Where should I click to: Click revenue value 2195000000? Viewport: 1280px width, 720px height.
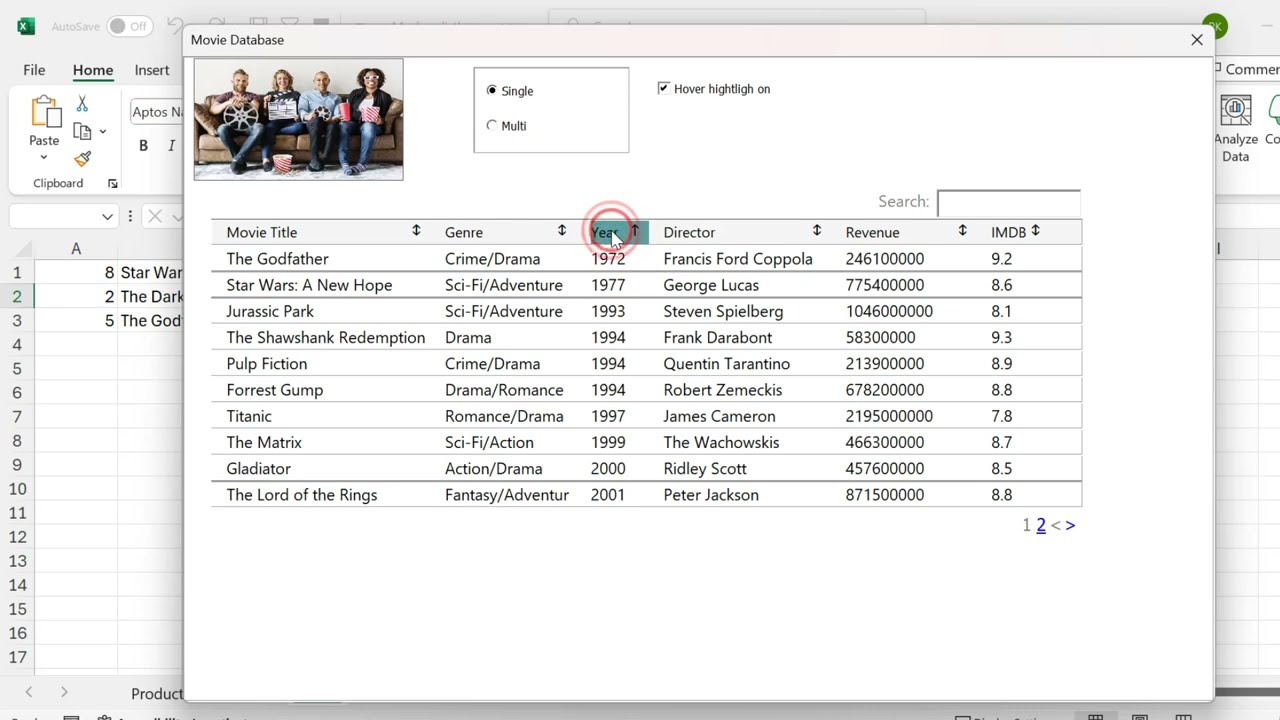[889, 416]
